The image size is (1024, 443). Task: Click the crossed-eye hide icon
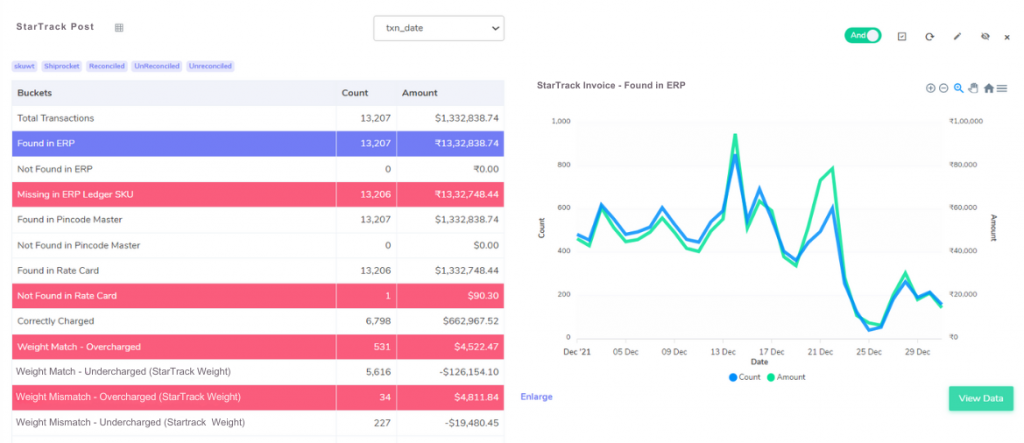click(985, 37)
